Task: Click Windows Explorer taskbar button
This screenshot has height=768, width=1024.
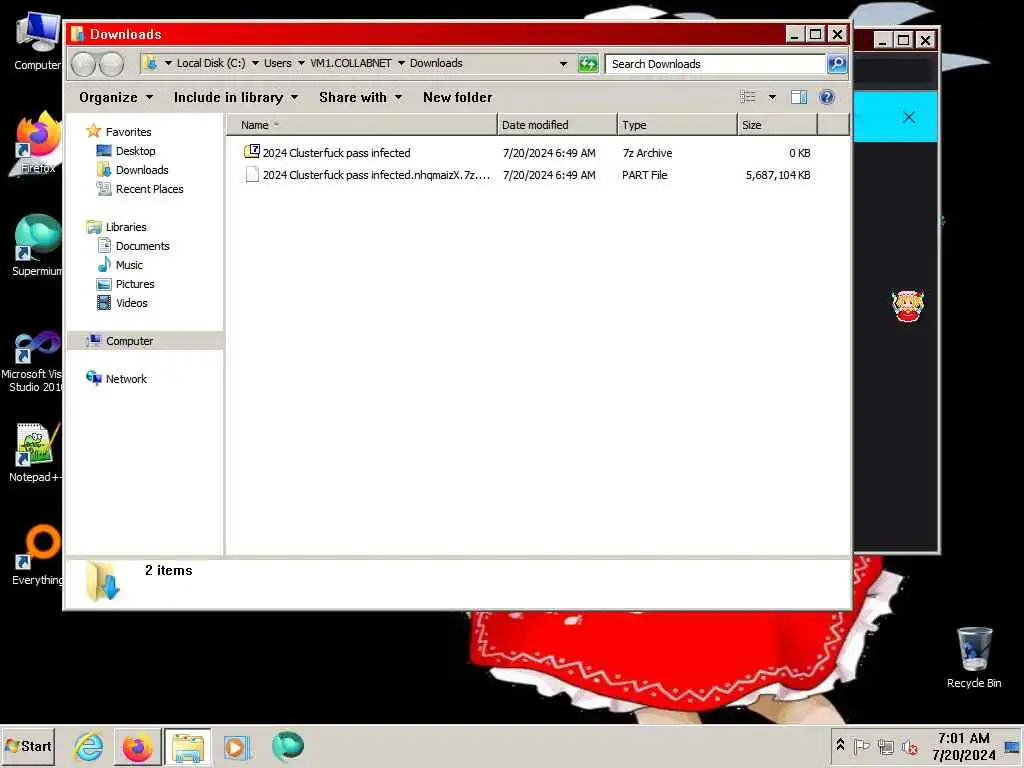Action: click(x=187, y=746)
